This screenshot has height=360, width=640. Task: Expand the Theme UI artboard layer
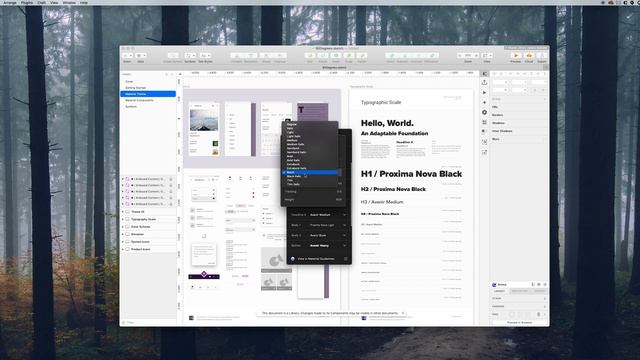point(123,212)
